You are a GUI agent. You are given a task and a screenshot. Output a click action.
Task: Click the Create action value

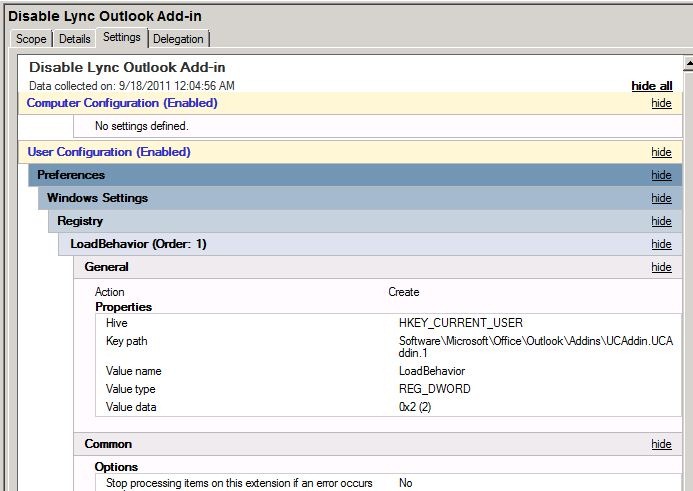point(404,292)
